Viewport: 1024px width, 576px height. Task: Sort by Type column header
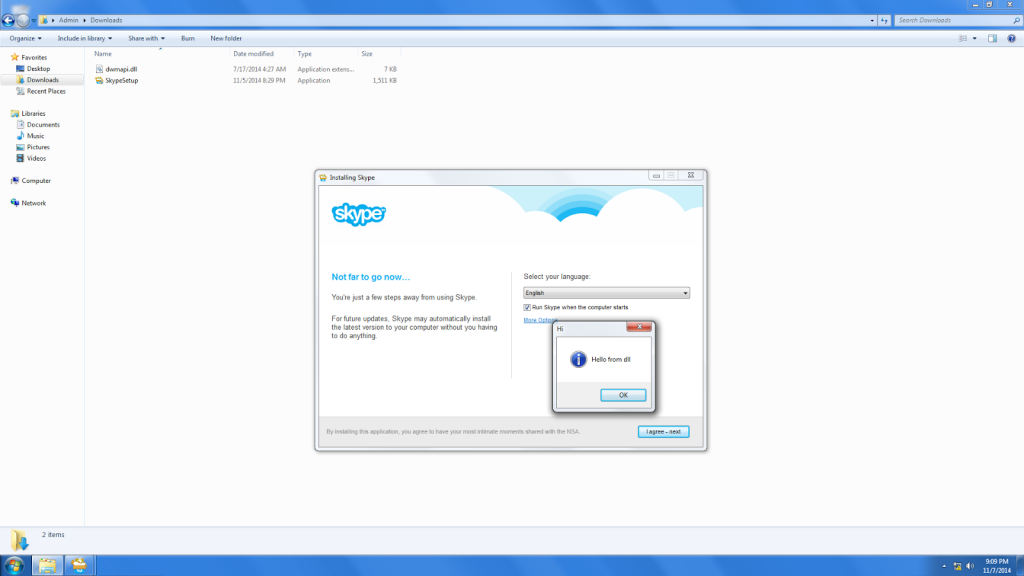(304, 54)
